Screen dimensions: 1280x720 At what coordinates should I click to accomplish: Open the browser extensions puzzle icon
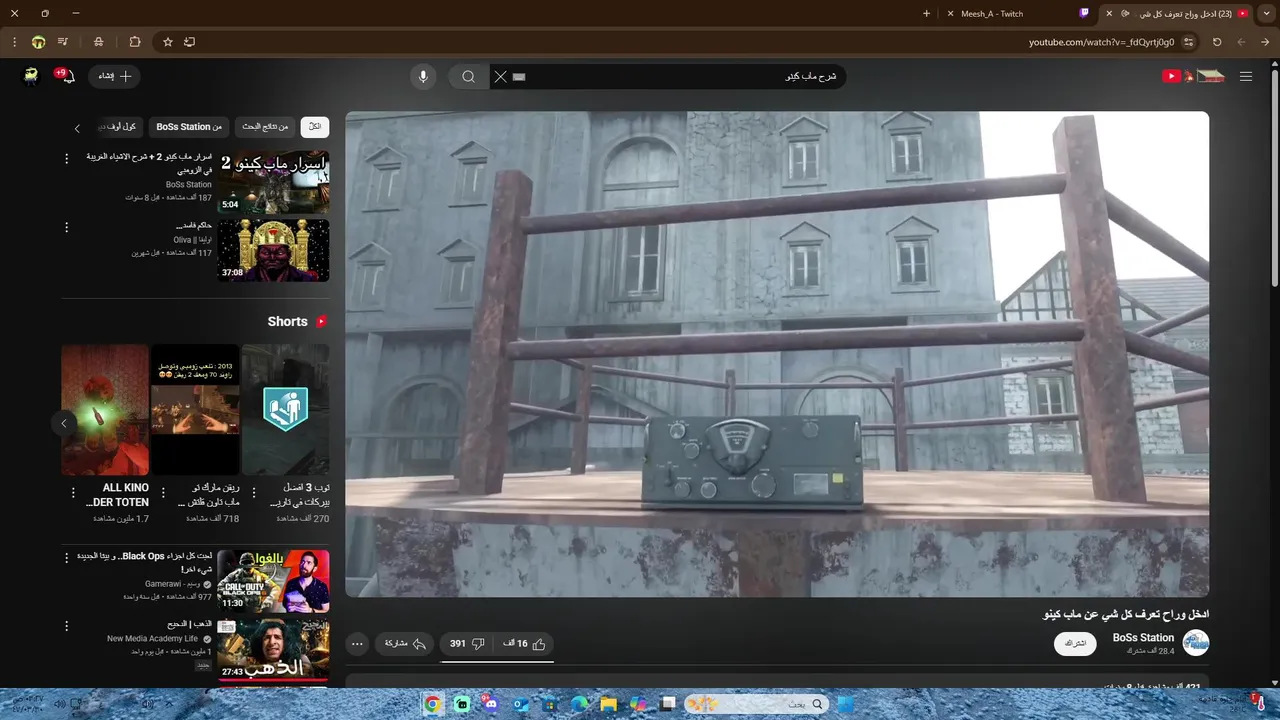[135, 42]
